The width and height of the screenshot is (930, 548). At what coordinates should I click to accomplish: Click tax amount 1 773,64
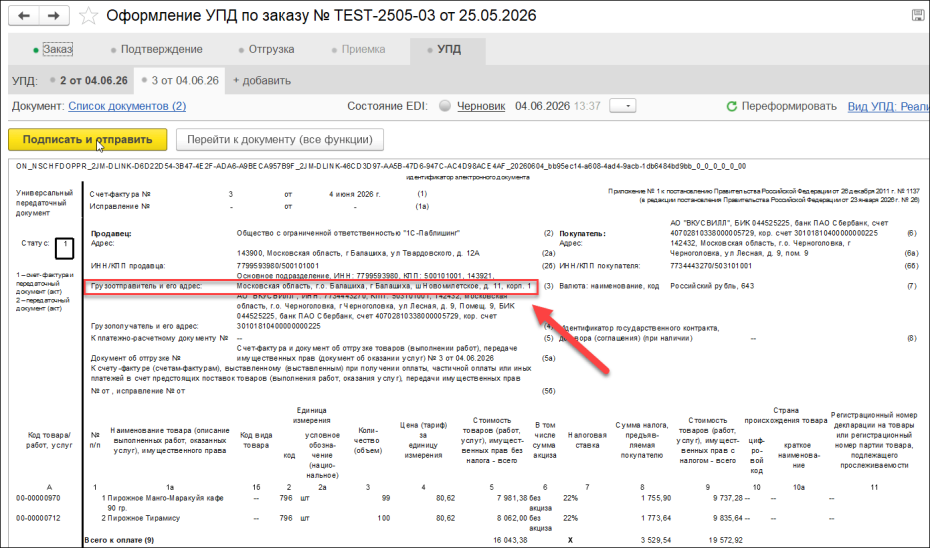click(656, 518)
